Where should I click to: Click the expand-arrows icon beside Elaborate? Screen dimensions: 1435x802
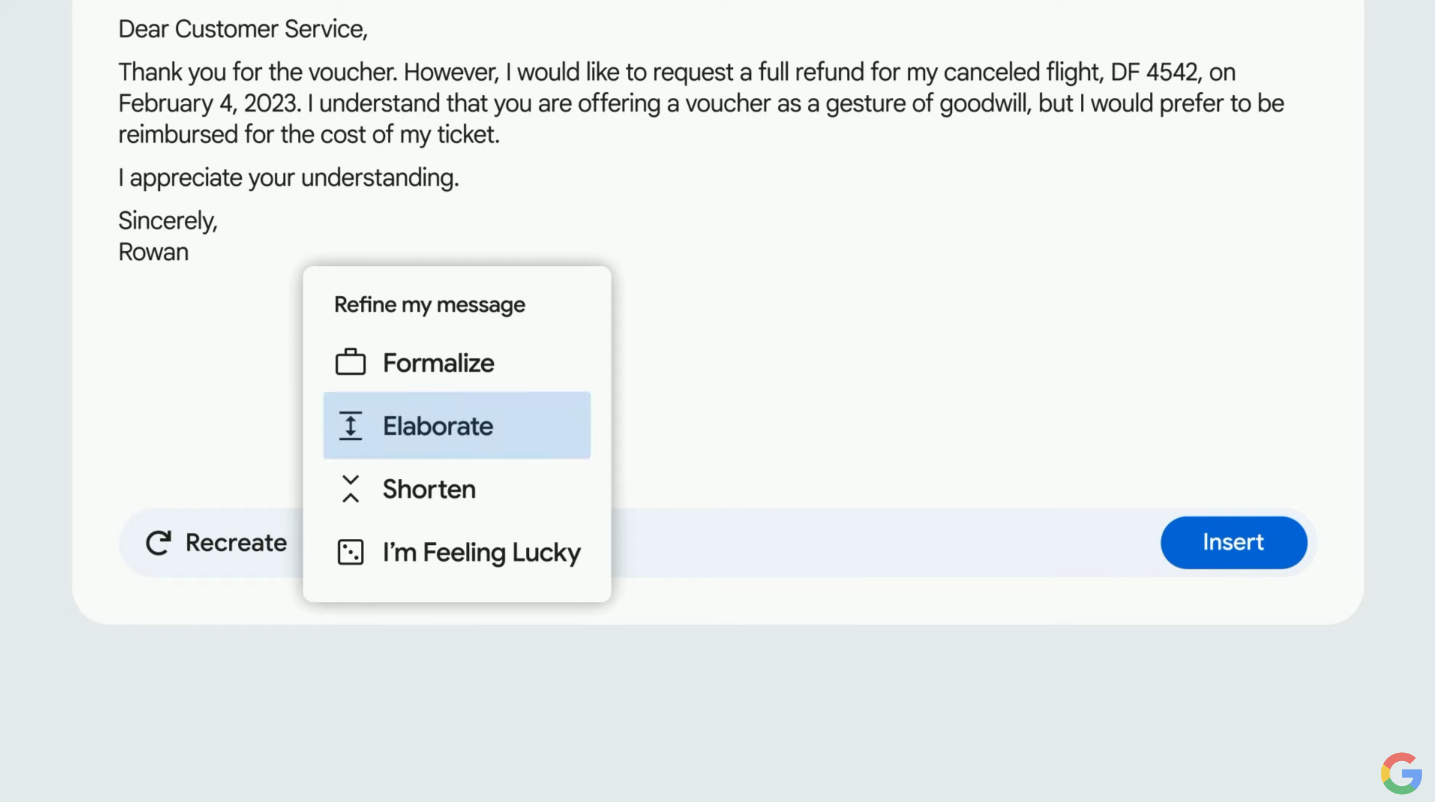[350, 426]
